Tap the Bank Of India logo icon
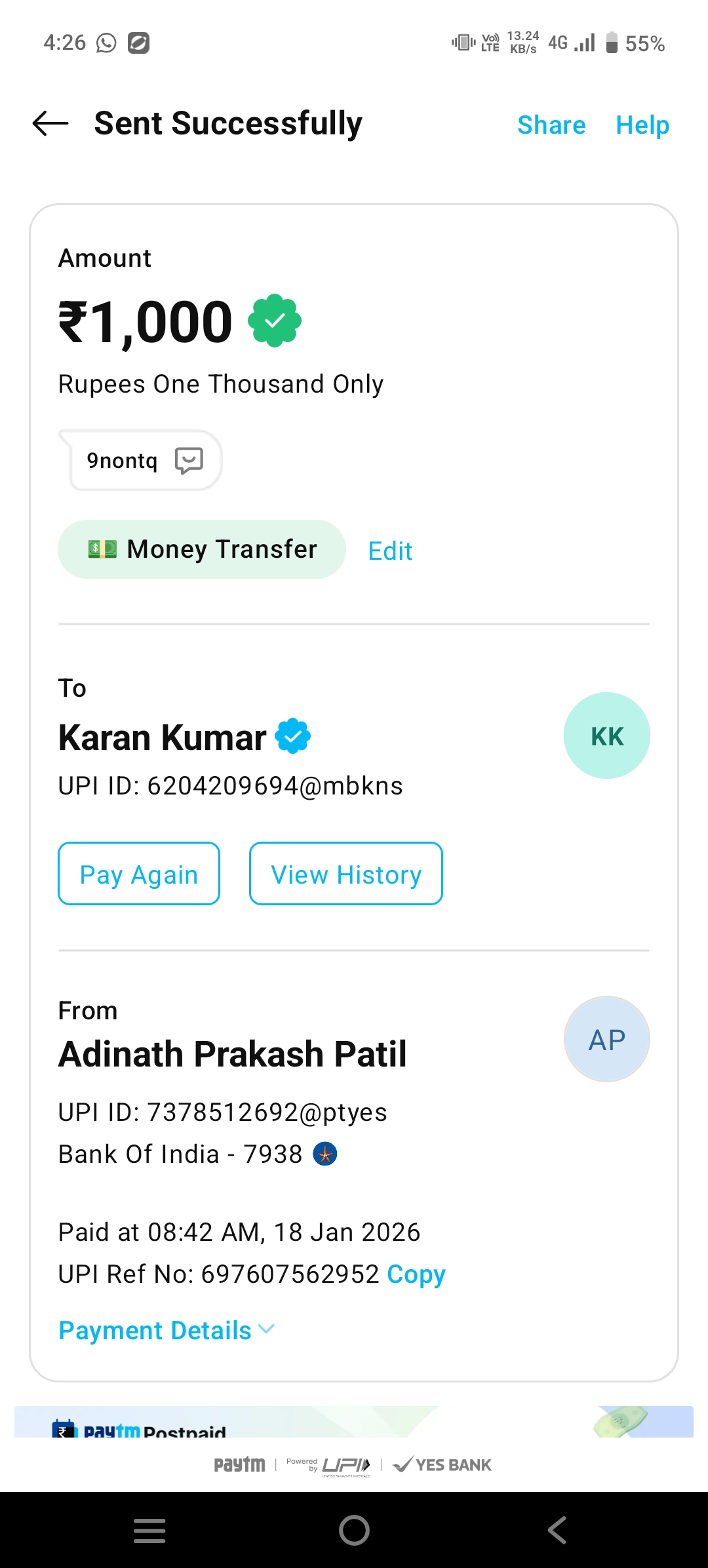 pos(325,1154)
